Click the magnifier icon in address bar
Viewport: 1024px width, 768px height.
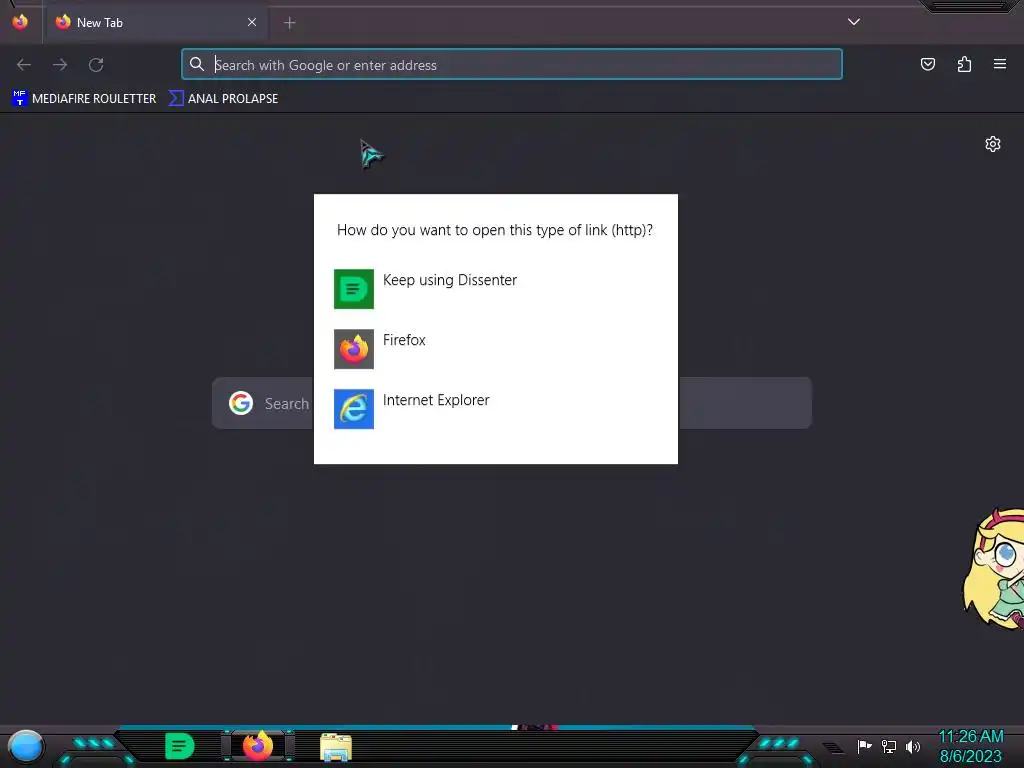[x=197, y=64]
